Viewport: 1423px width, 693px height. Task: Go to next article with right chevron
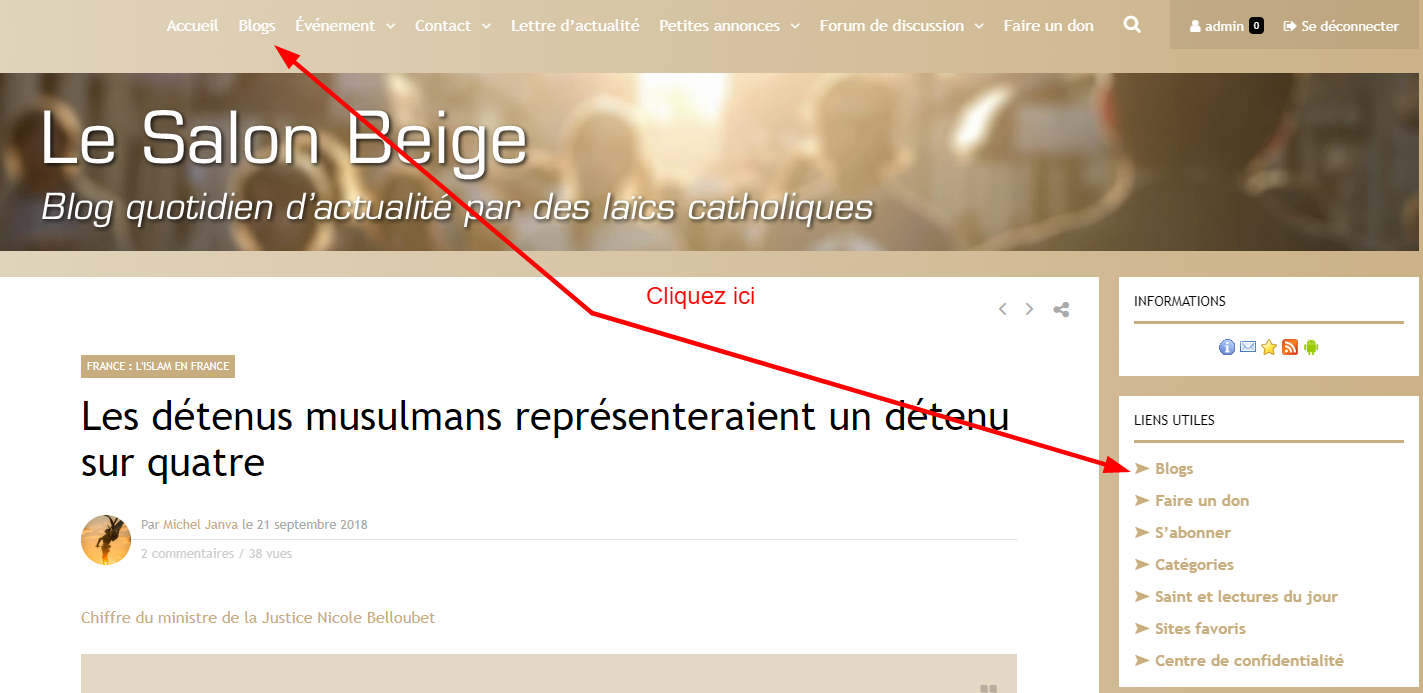click(x=1029, y=309)
